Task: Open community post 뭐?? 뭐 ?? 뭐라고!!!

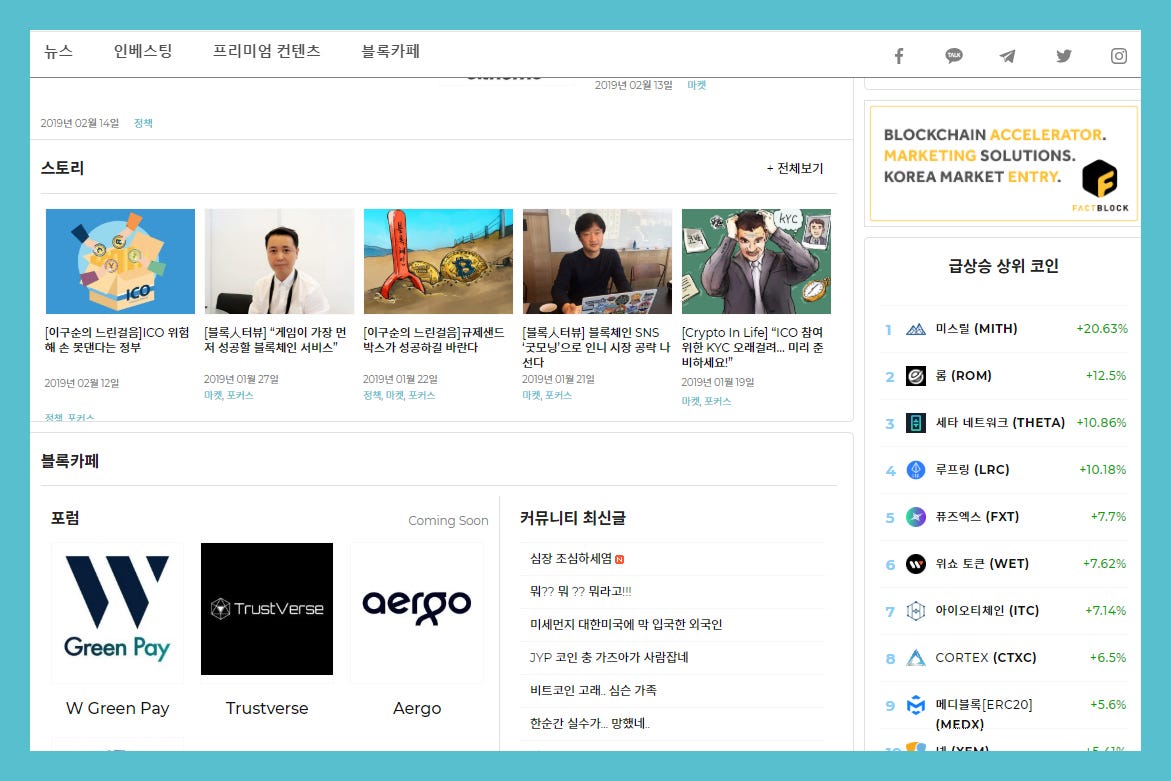Action: click(580, 591)
